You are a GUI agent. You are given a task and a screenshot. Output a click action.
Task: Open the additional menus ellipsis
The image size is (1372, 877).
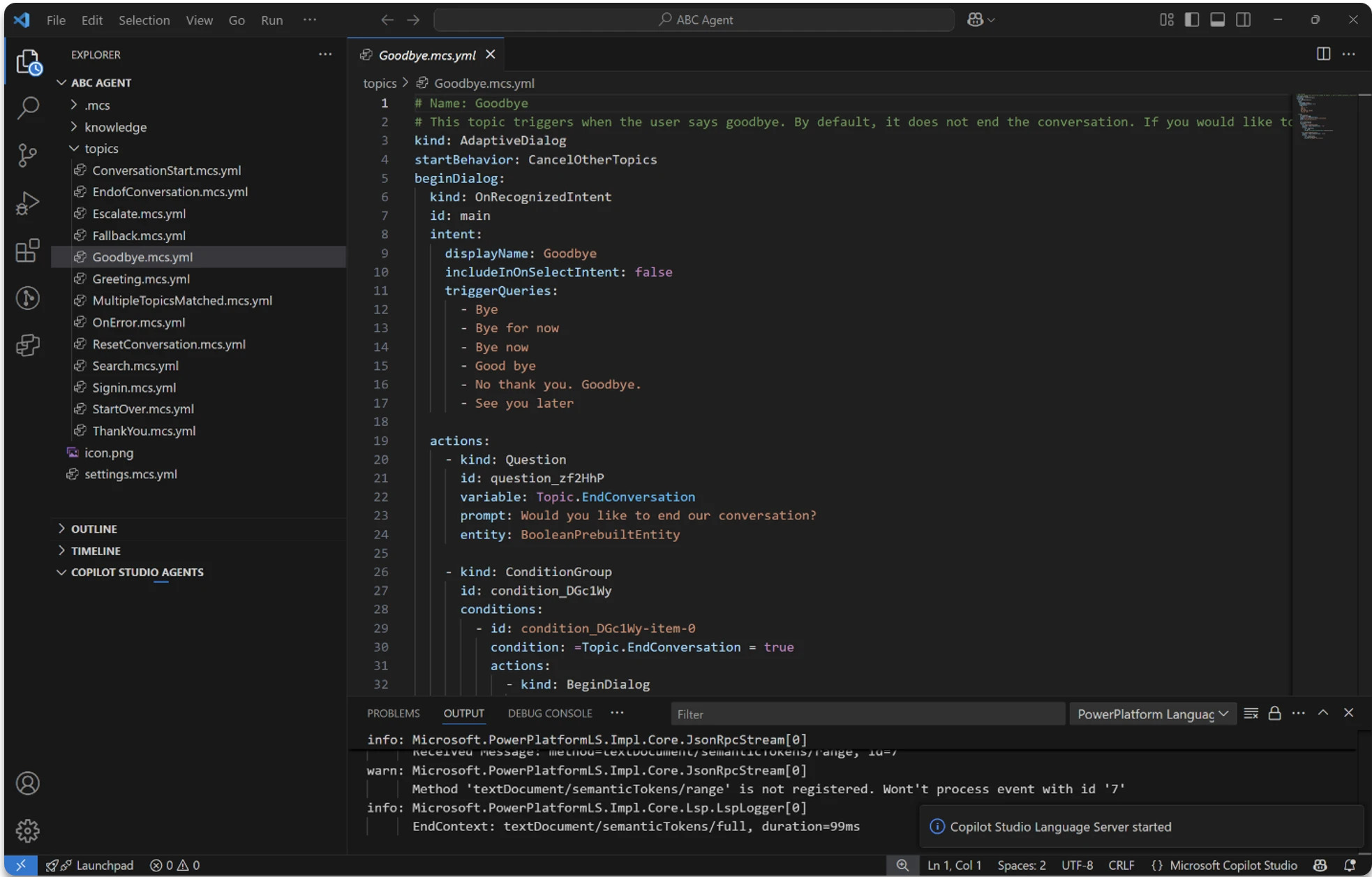[310, 20]
